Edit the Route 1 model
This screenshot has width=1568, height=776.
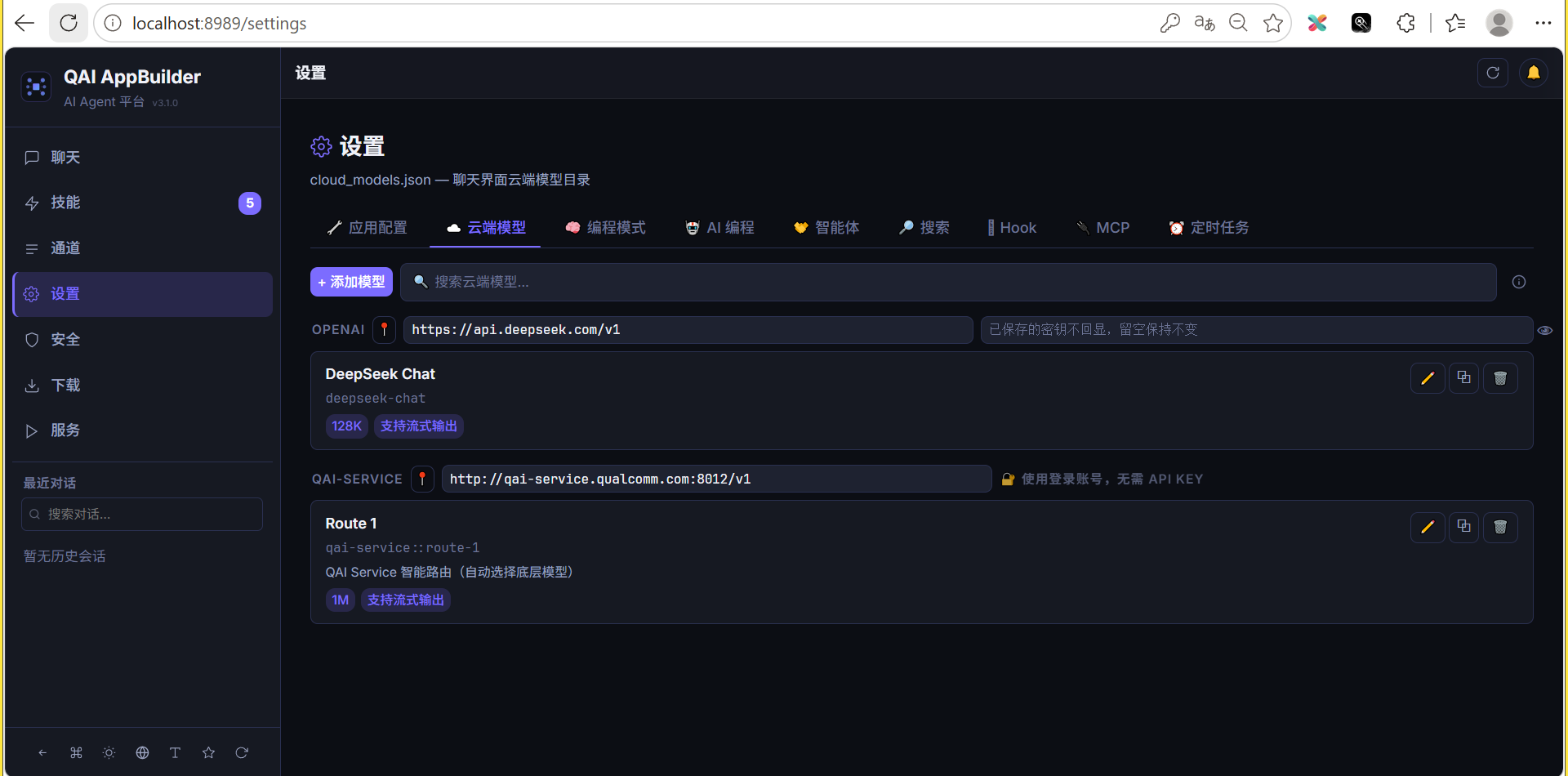click(1428, 528)
